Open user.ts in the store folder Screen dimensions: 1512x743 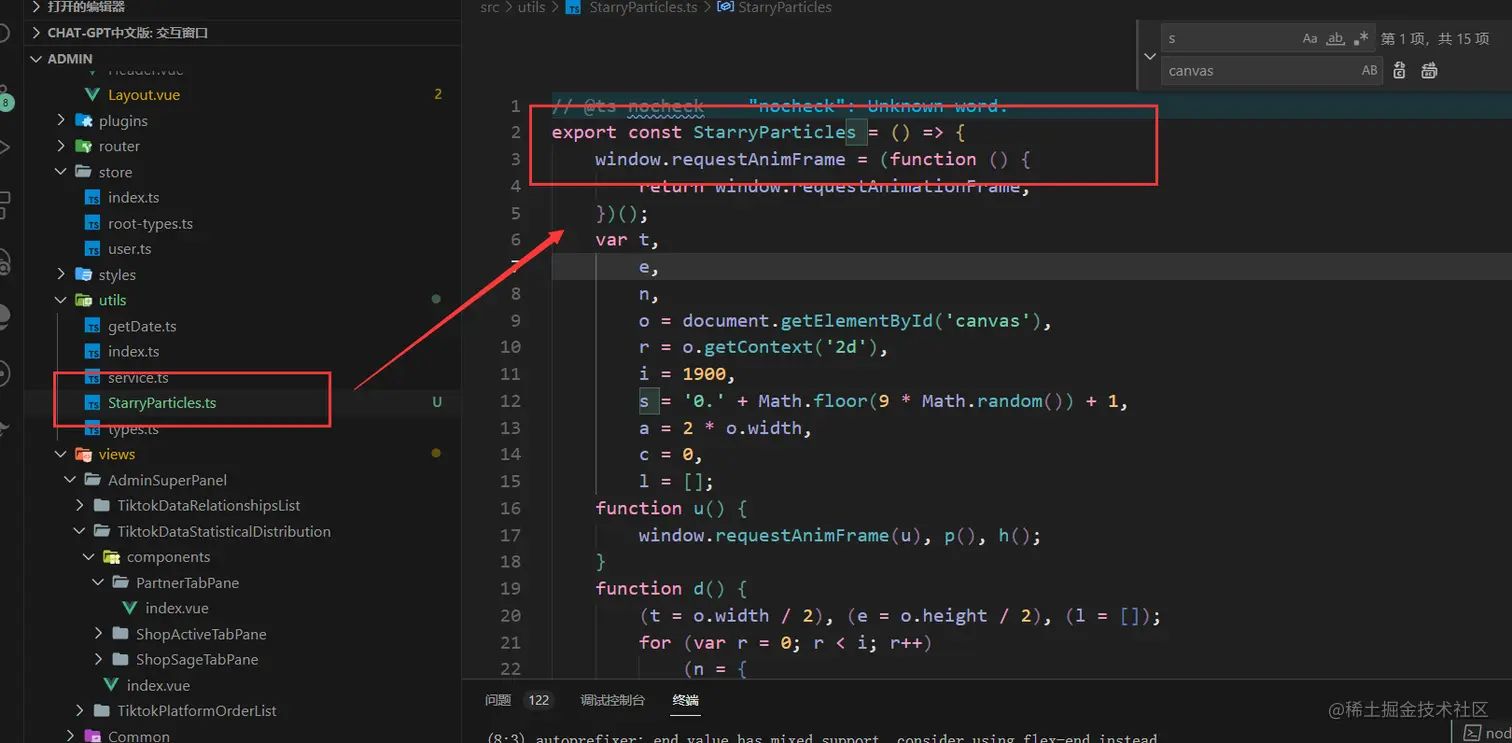click(x=129, y=249)
